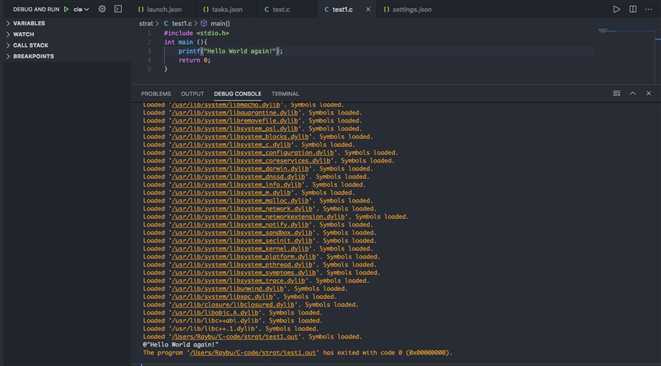Close the test1.c editor tab
This screenshot has width=661, height=366.
click(368, 9)
